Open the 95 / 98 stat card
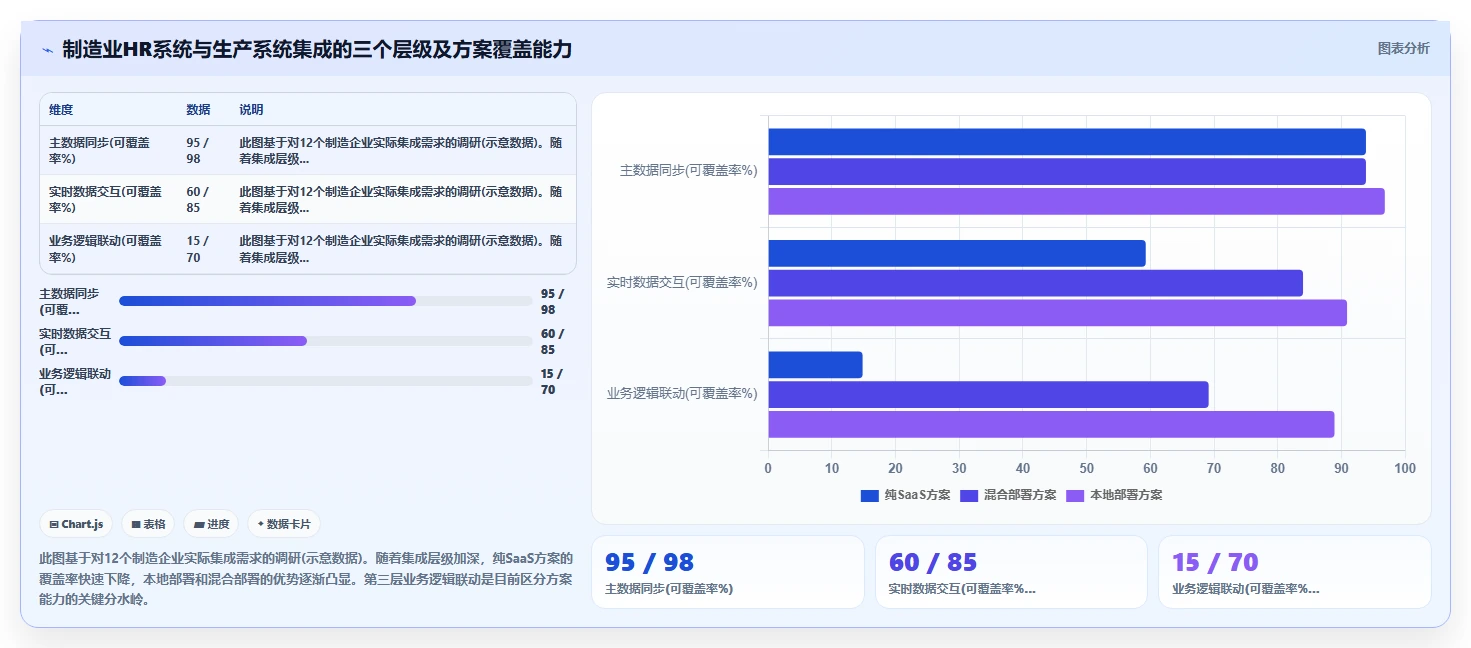1471x648 pixels. pyautogui.click(x=728, y=572)
